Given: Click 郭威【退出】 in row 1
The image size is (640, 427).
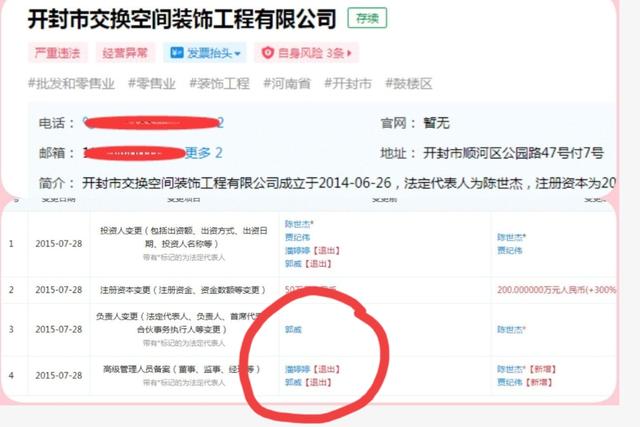Looking at the screenshot, I should tap(308, 264).
